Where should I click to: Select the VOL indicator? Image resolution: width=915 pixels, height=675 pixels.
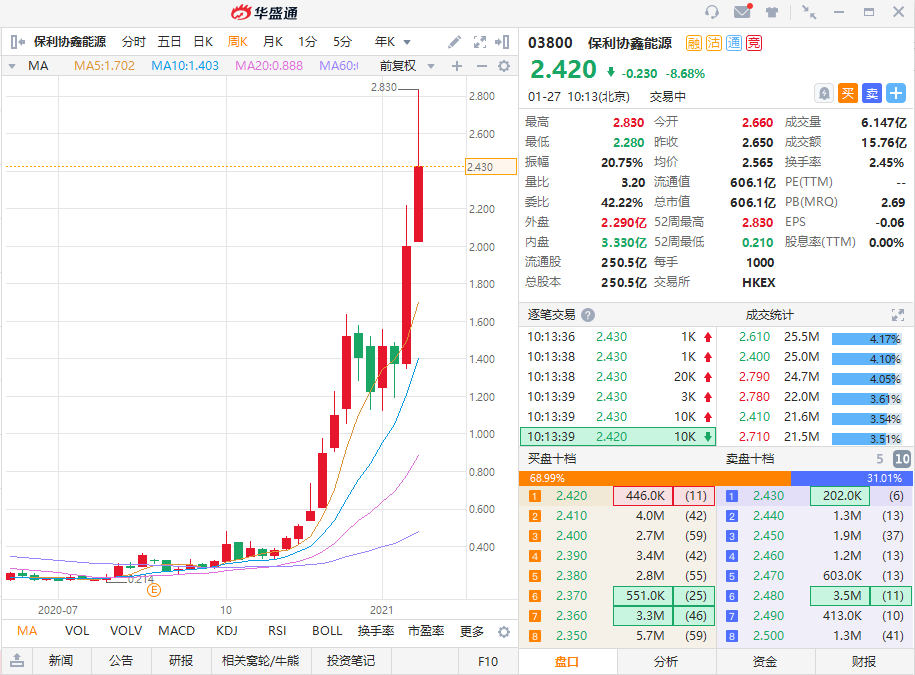pos(77,631)
